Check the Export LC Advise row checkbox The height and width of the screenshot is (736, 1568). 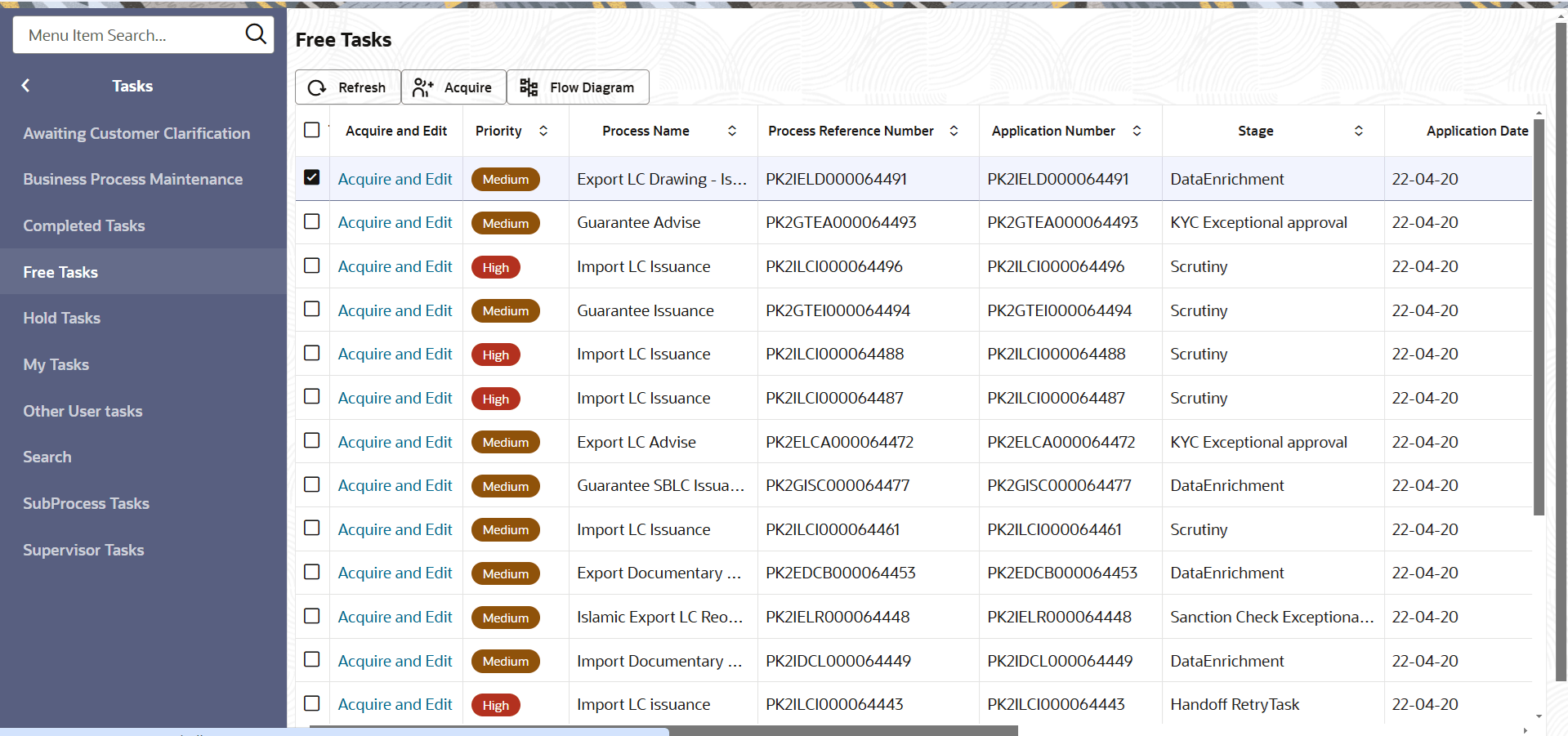click(x=311, y=440)
